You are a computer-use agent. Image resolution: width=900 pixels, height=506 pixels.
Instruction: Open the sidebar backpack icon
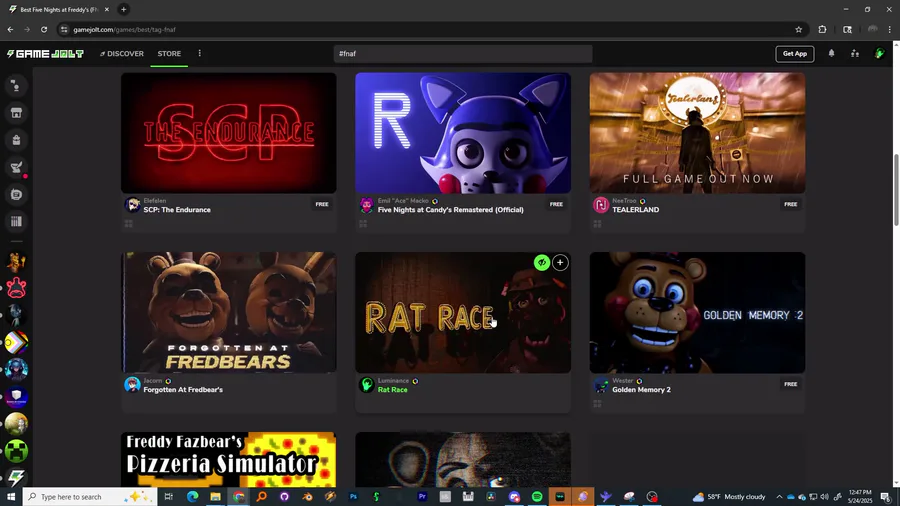pyautogui.click(x=16, y=140)
